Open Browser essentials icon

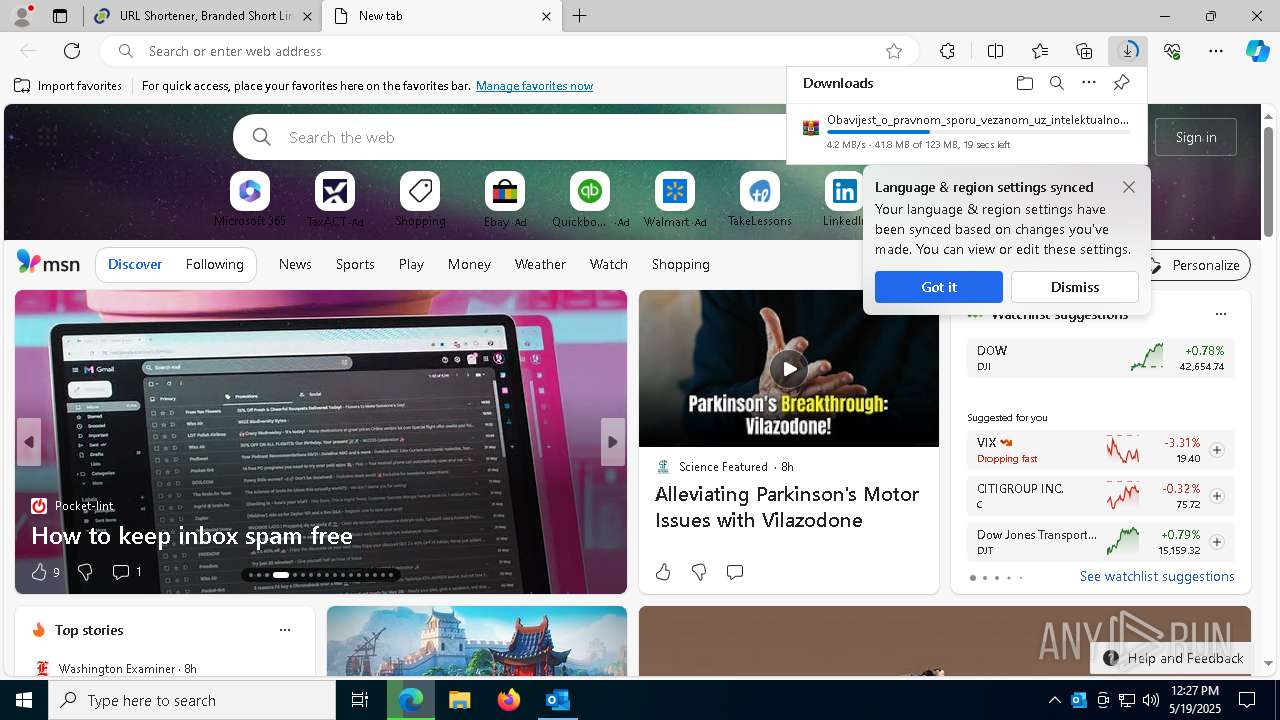point(1172,51)
